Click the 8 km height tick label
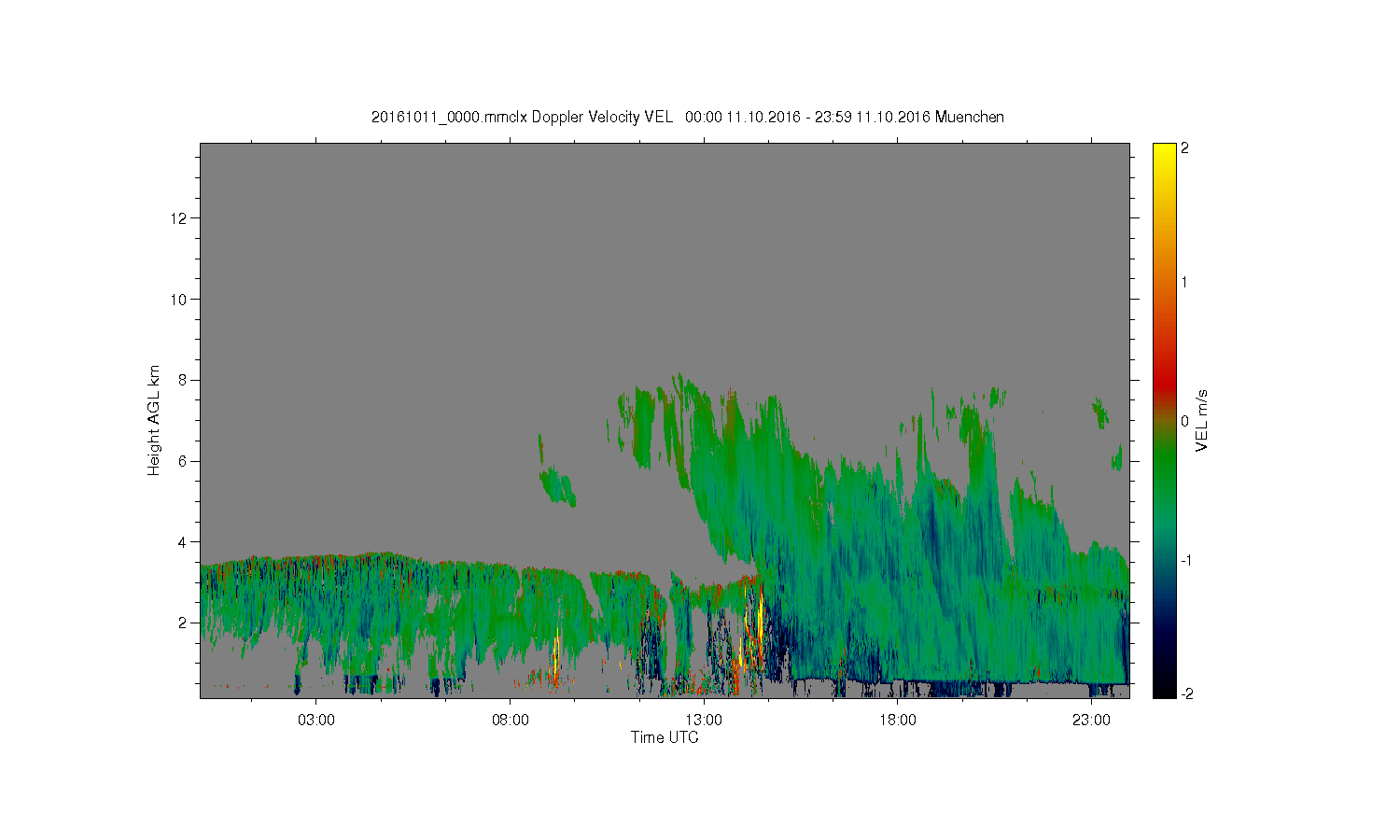Screen dimensions: 1400x840 (x=184, y=380)
